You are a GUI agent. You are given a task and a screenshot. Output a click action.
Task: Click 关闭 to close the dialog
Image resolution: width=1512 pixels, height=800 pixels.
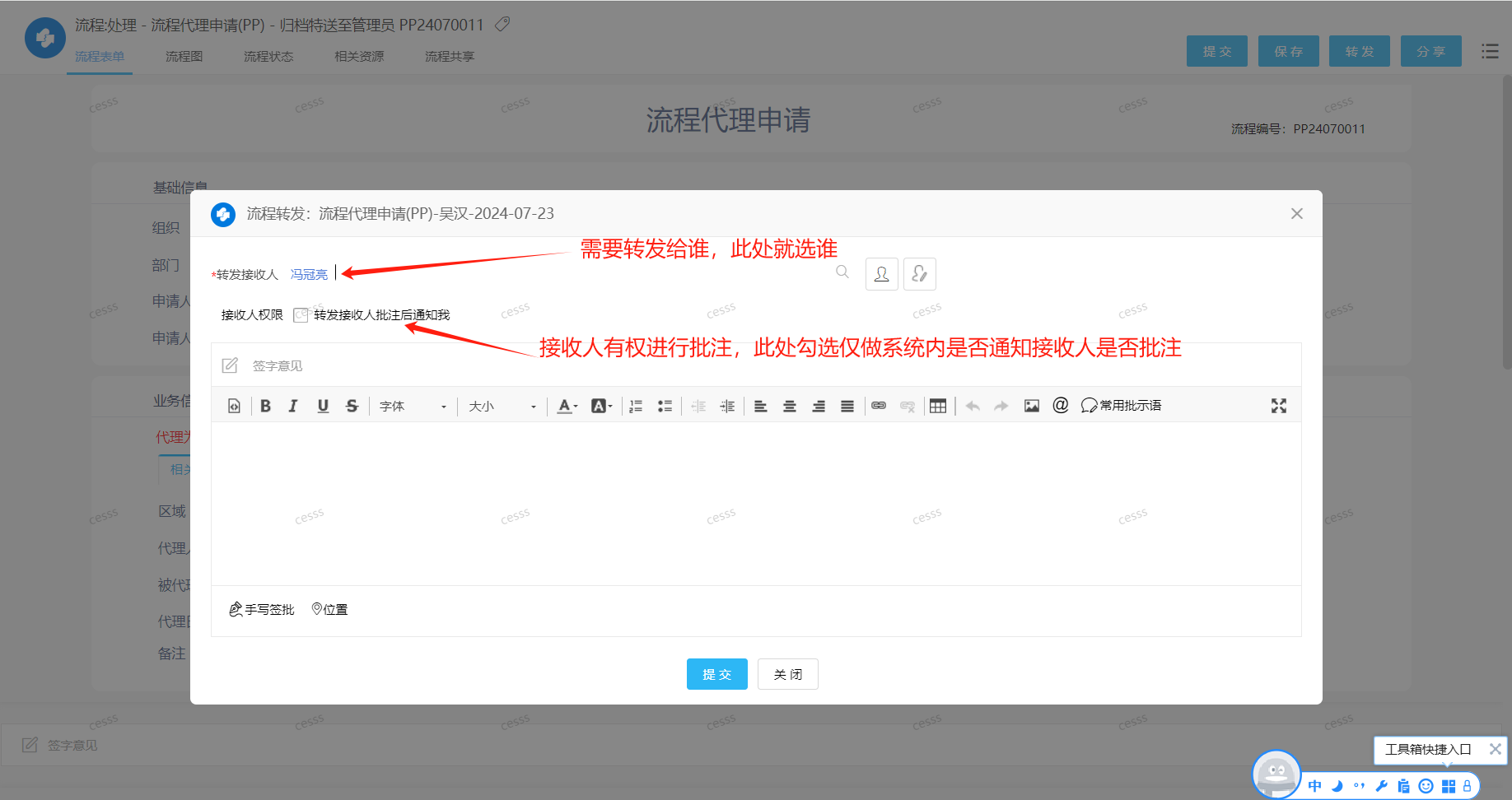[788, 674]
